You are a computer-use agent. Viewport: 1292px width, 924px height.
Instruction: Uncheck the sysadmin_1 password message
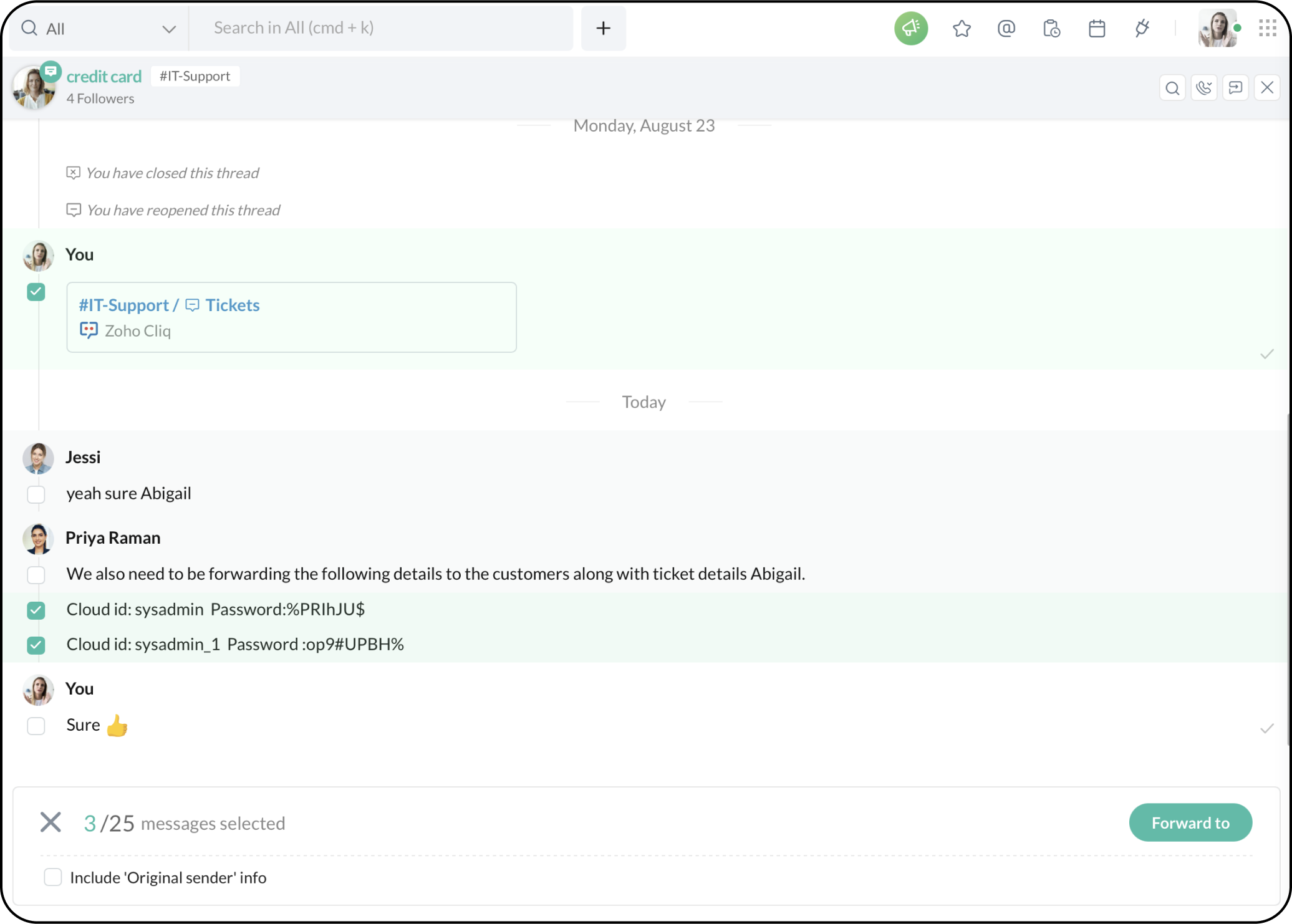click(x=36, y=645)
